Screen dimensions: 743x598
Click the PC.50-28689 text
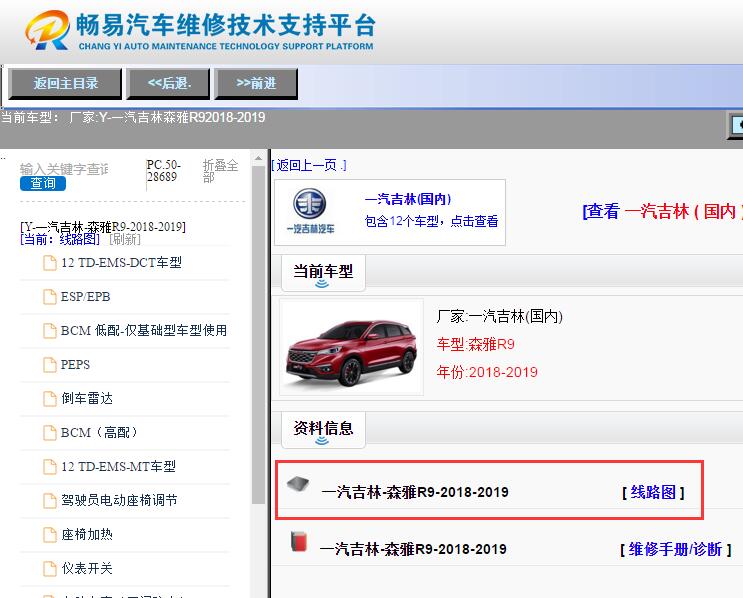pyautogui.click(x=163, y=171)
